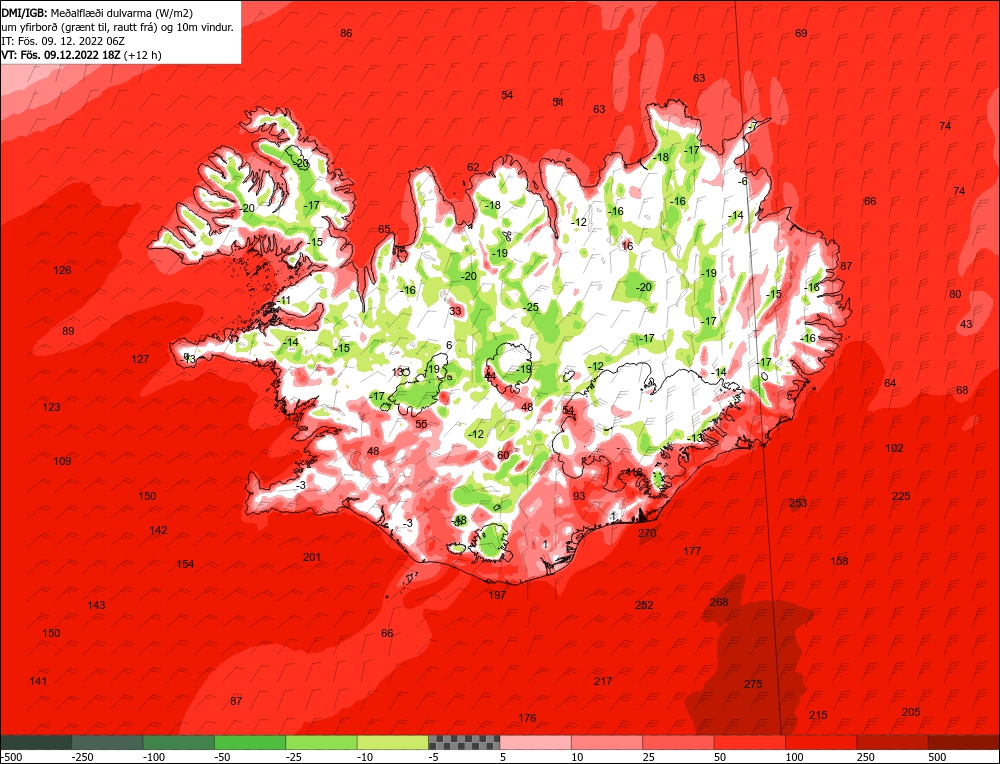Screen dimensions: 1000x764
Task: Select the land value '-11' near Breiðafjörður
Action: click(x=283, y=300)
